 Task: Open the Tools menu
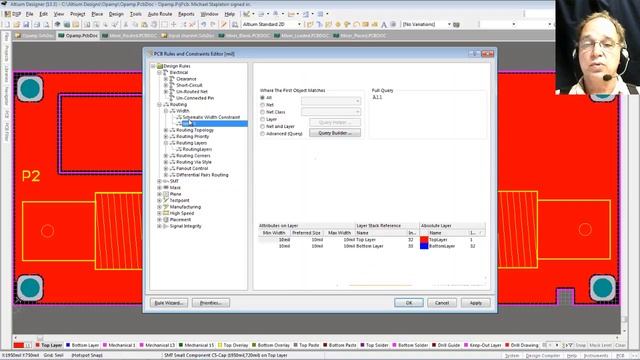(x=136, y=14)
